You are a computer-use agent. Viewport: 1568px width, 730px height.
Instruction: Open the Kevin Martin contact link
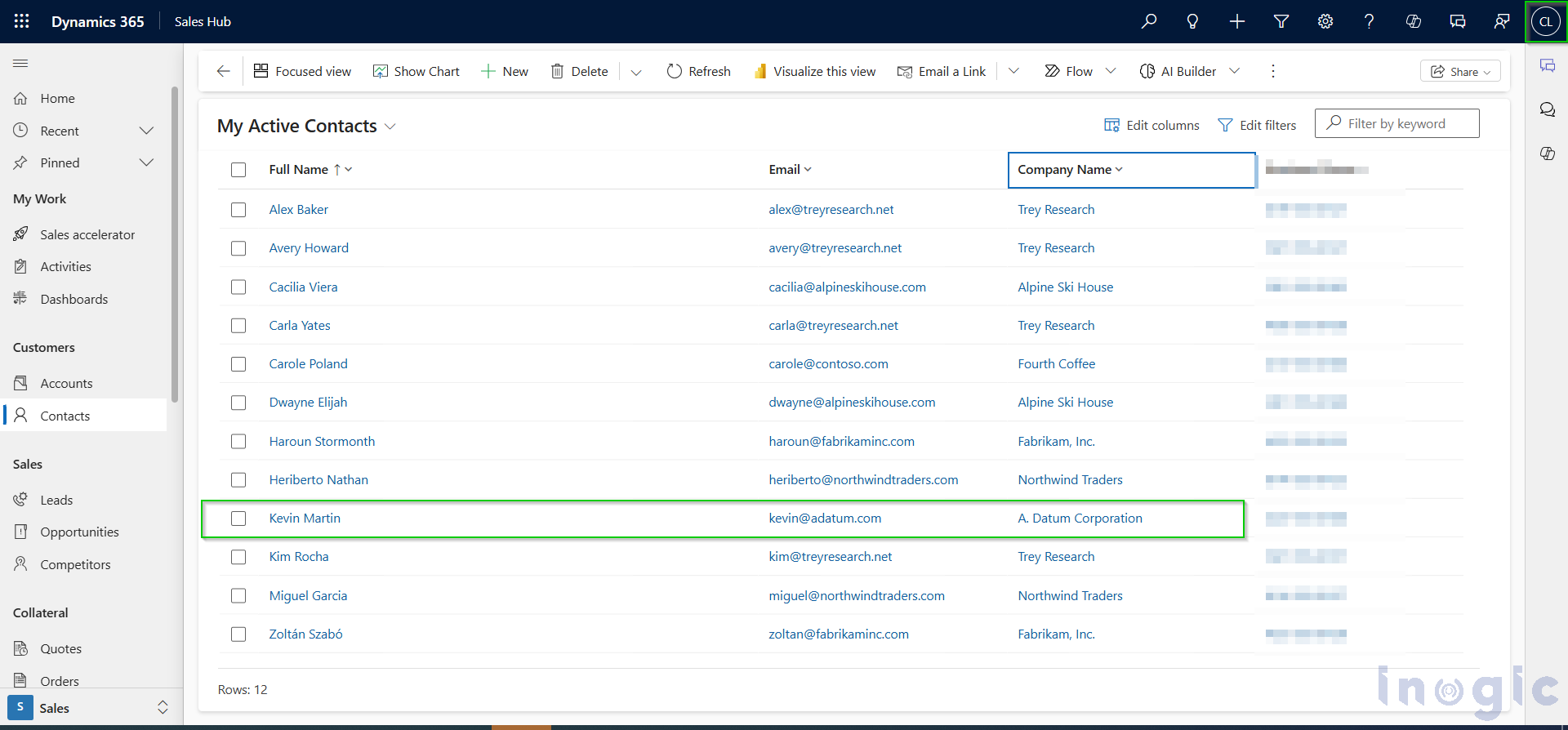tap(305, 519)
